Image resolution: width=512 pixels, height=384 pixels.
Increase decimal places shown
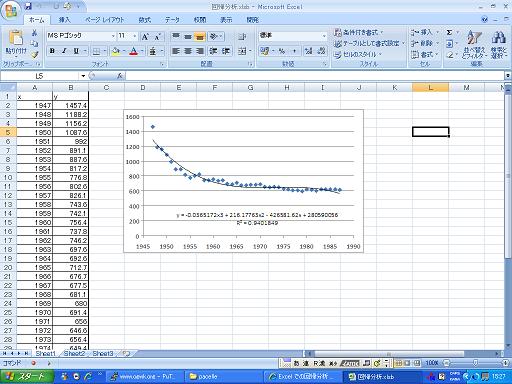click(309, 51)
